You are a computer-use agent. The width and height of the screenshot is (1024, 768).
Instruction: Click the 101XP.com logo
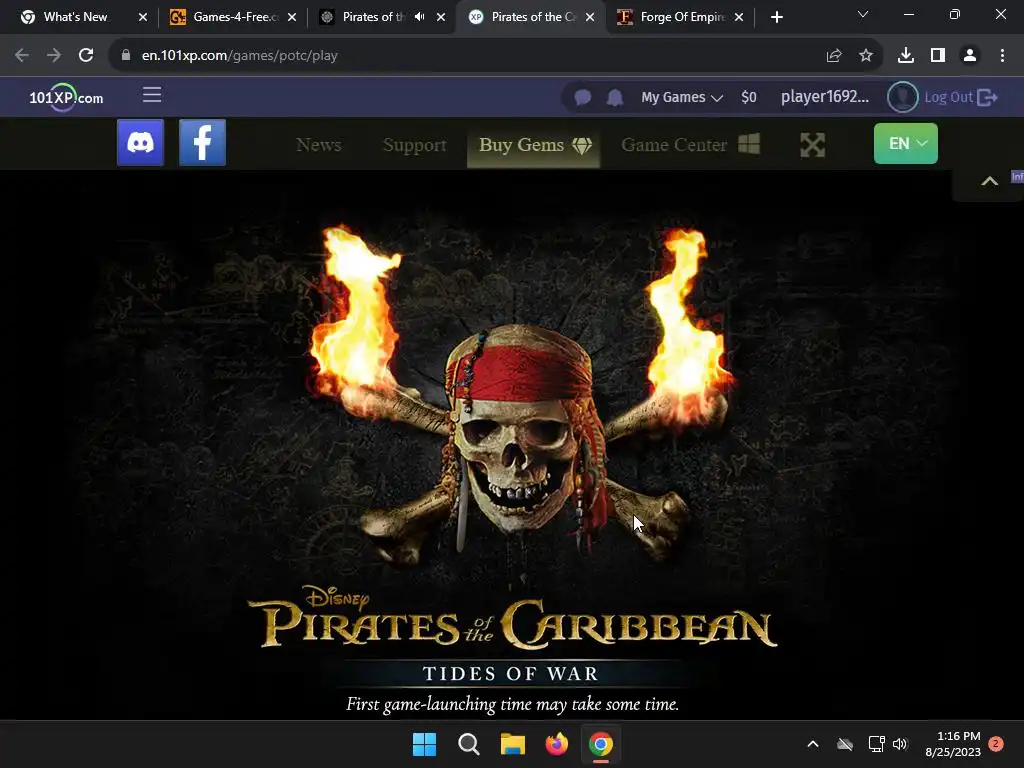(x=66, y=97)
